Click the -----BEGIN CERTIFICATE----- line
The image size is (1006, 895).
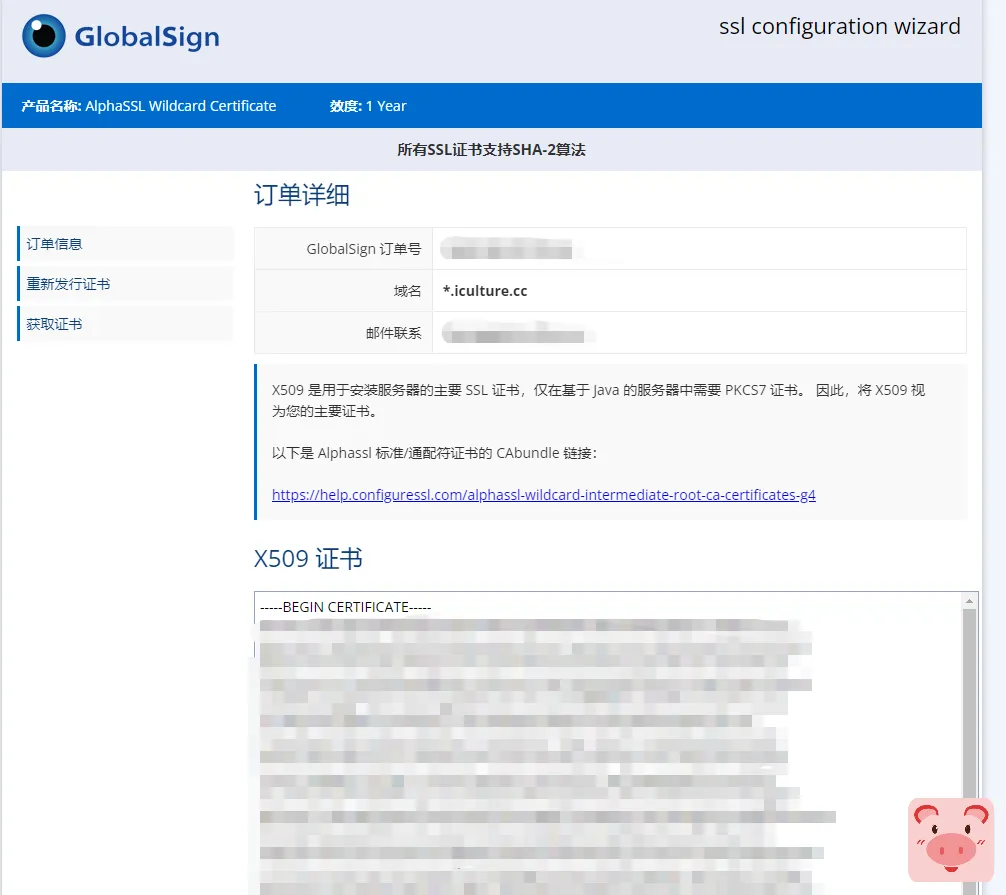(345, 607)
